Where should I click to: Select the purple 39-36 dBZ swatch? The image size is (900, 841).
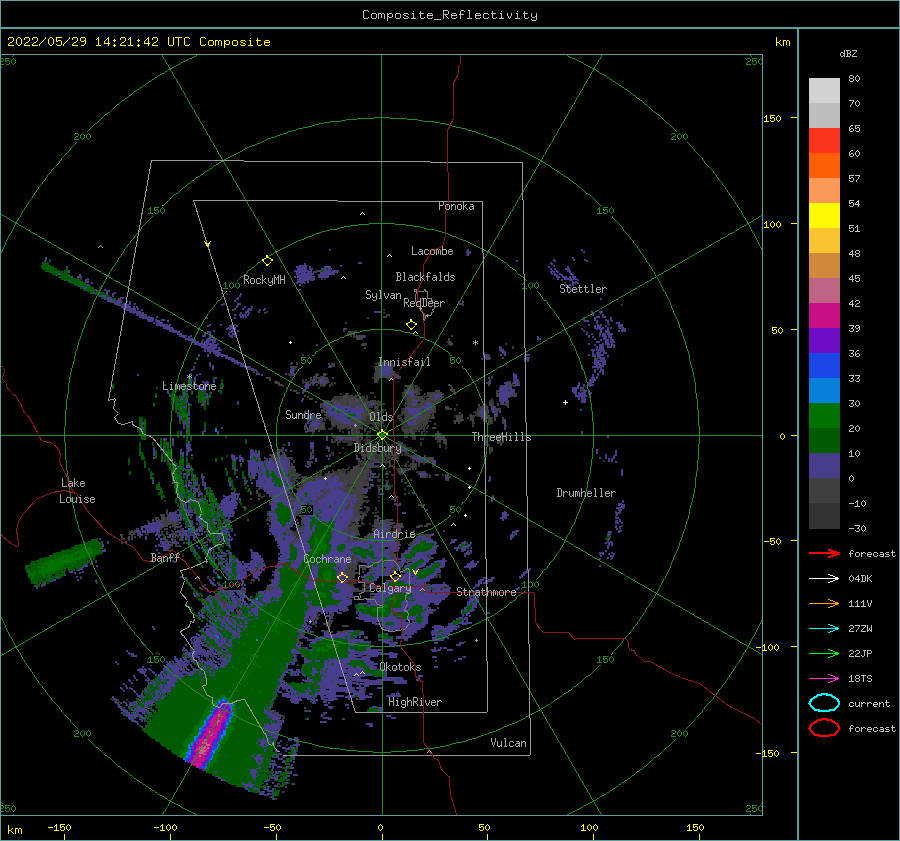824,340
